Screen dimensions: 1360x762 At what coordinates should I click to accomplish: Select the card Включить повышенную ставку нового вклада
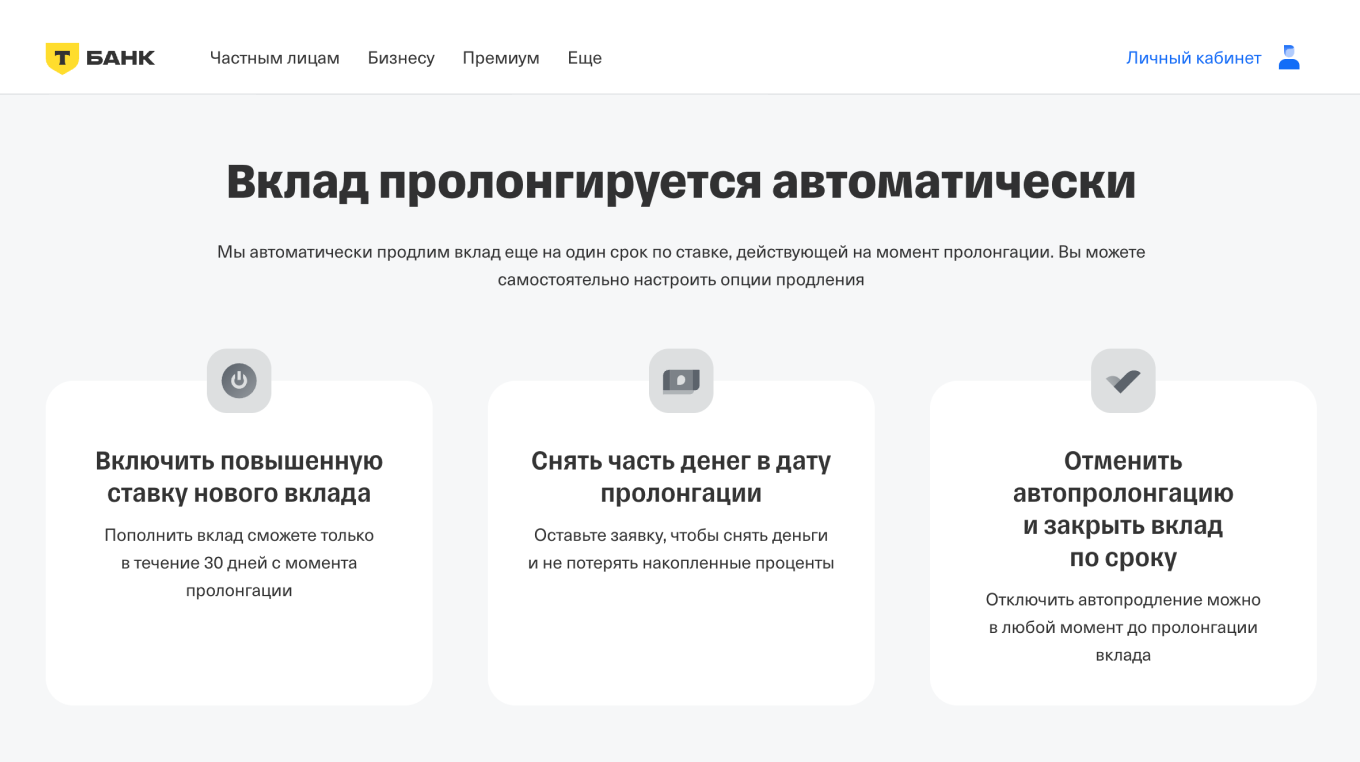239,540
